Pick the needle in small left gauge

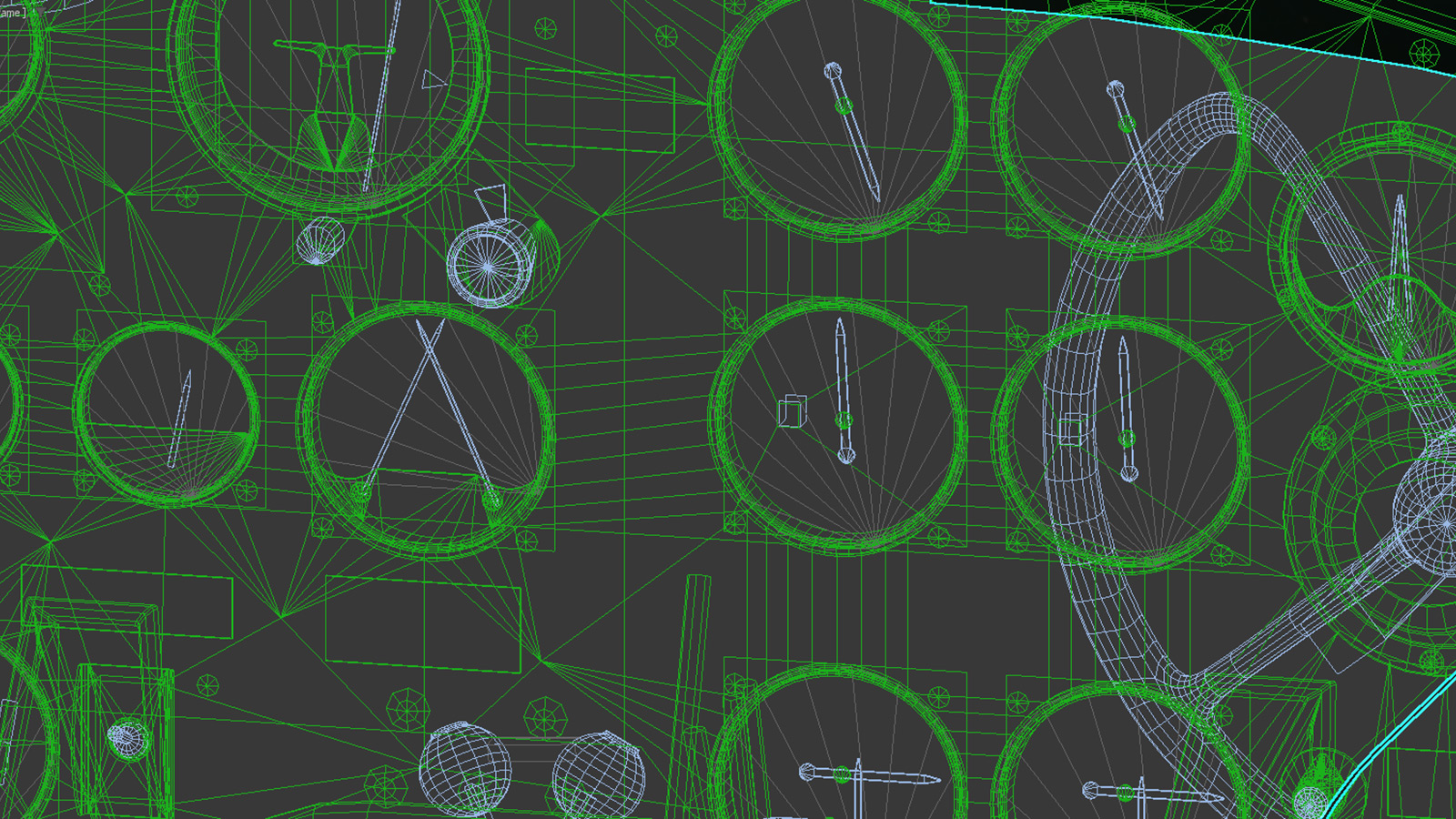tap(180, 419)
